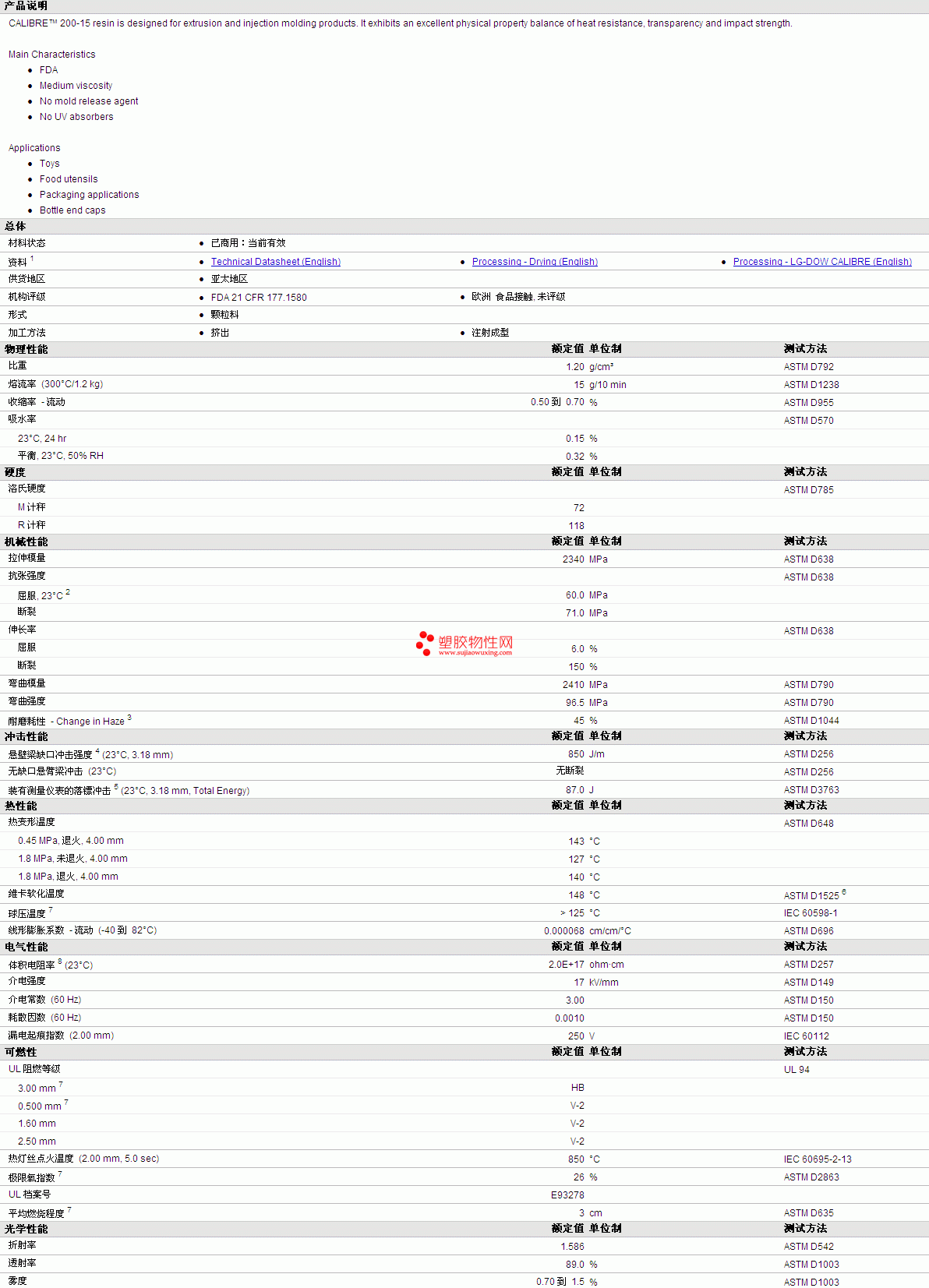Open the Technical Datasheet (English) link
The image size is (929, 1288).
tap(276, 262)
